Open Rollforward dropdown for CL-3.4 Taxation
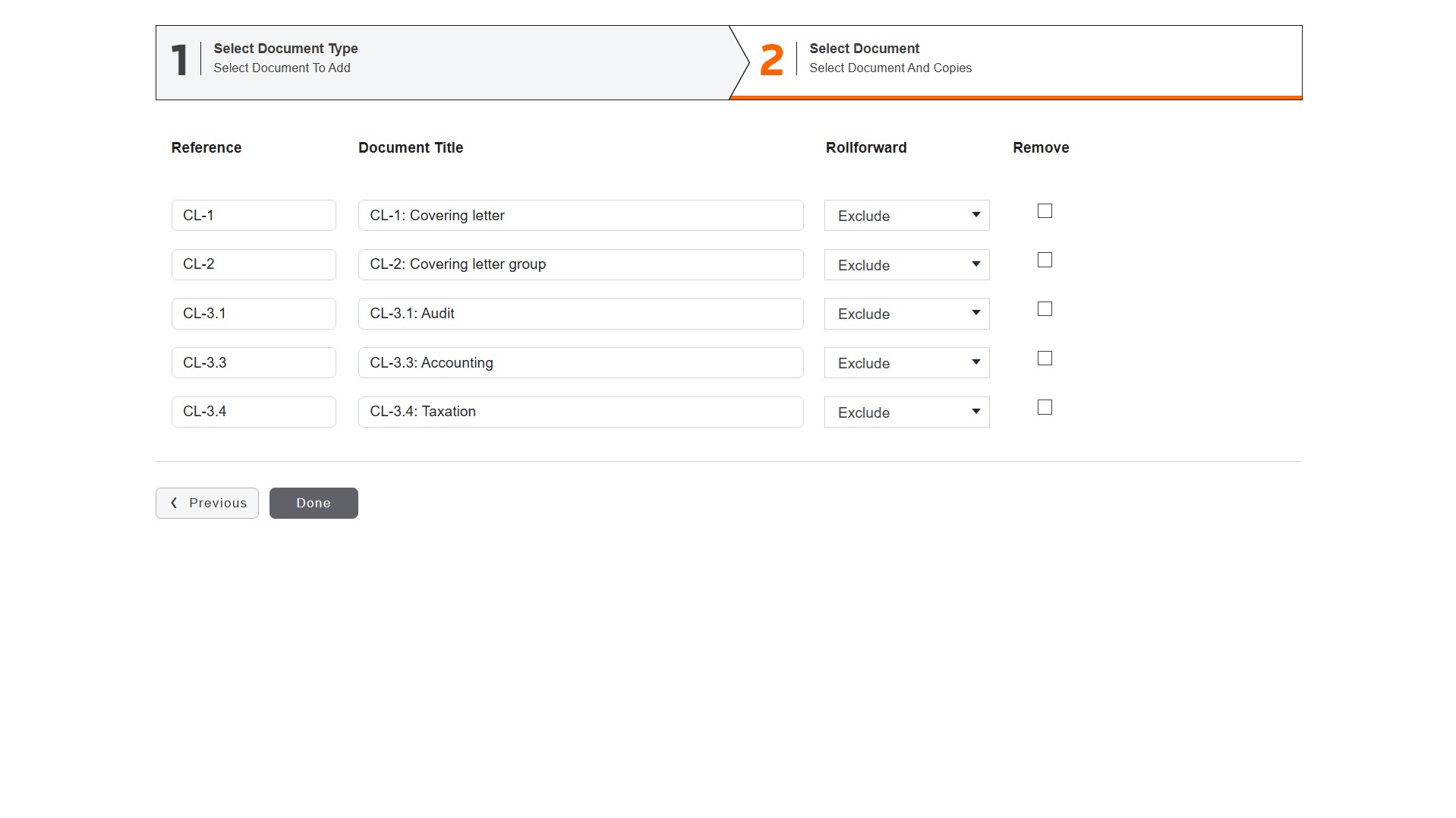This screenshot has height=818, width=1456. click(906, 412)
